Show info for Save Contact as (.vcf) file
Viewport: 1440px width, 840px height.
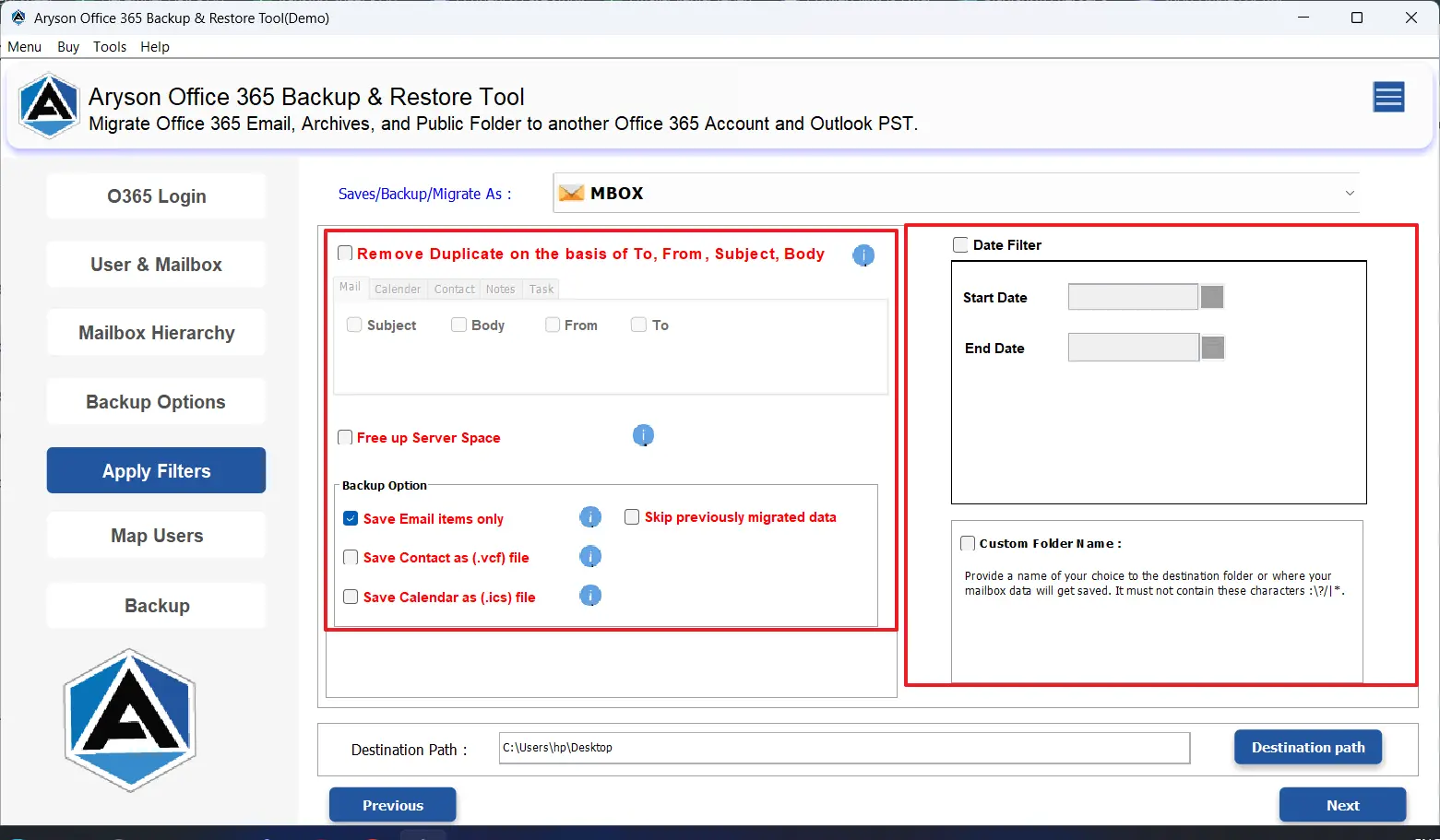point(589,557)
